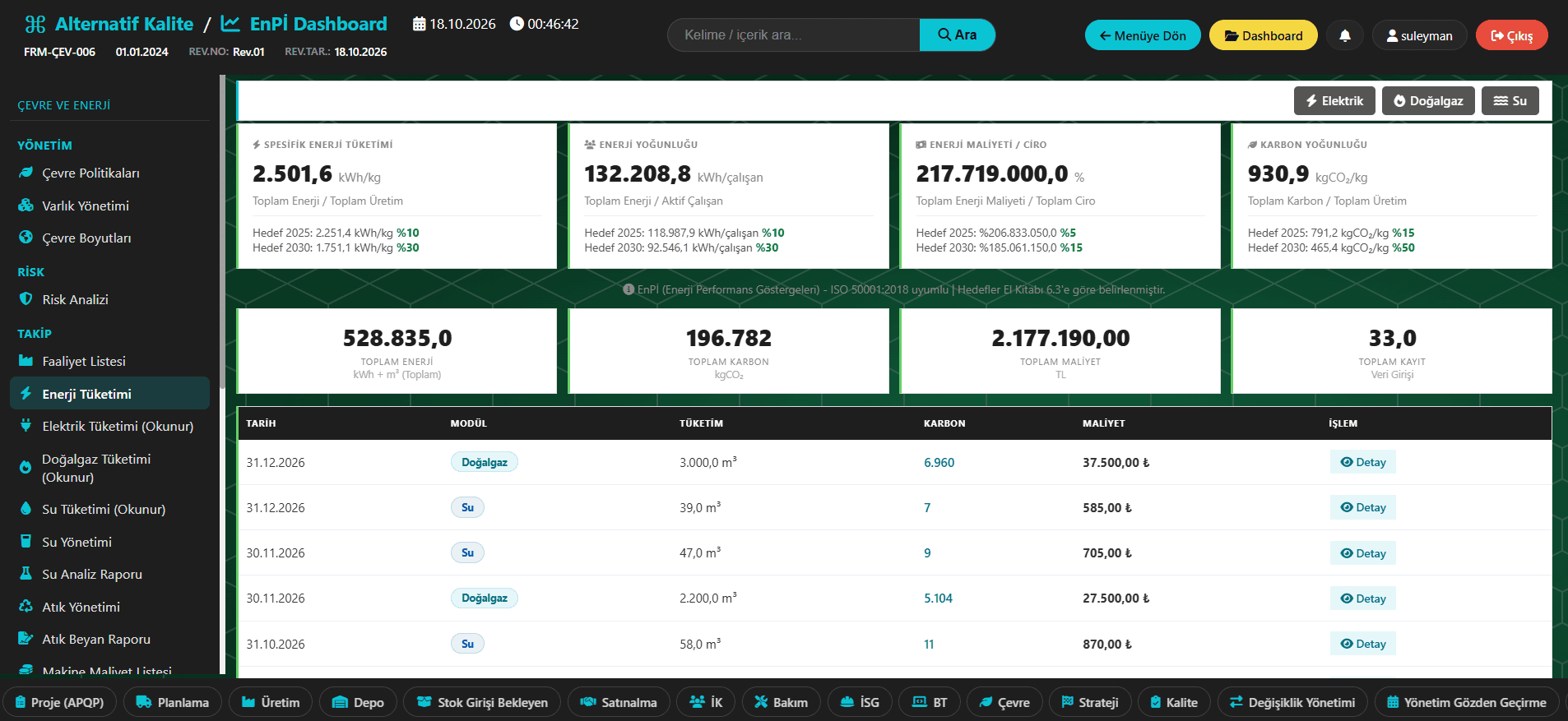
Task: Click the Atık Yönetimi recycle icon
Action: [26, 607]
